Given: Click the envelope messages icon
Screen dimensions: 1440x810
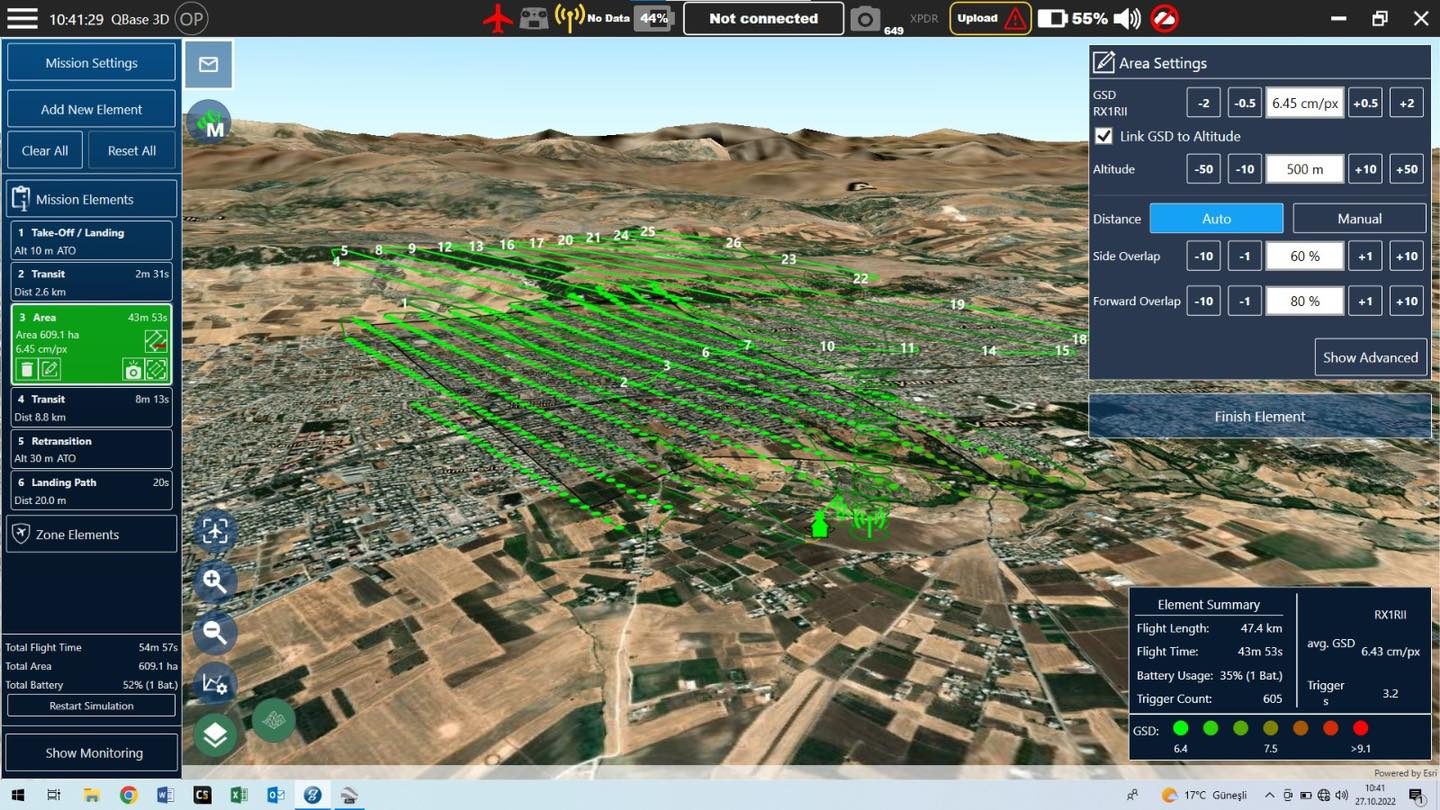Looking at the screenshot, I should tap(208, 64).
